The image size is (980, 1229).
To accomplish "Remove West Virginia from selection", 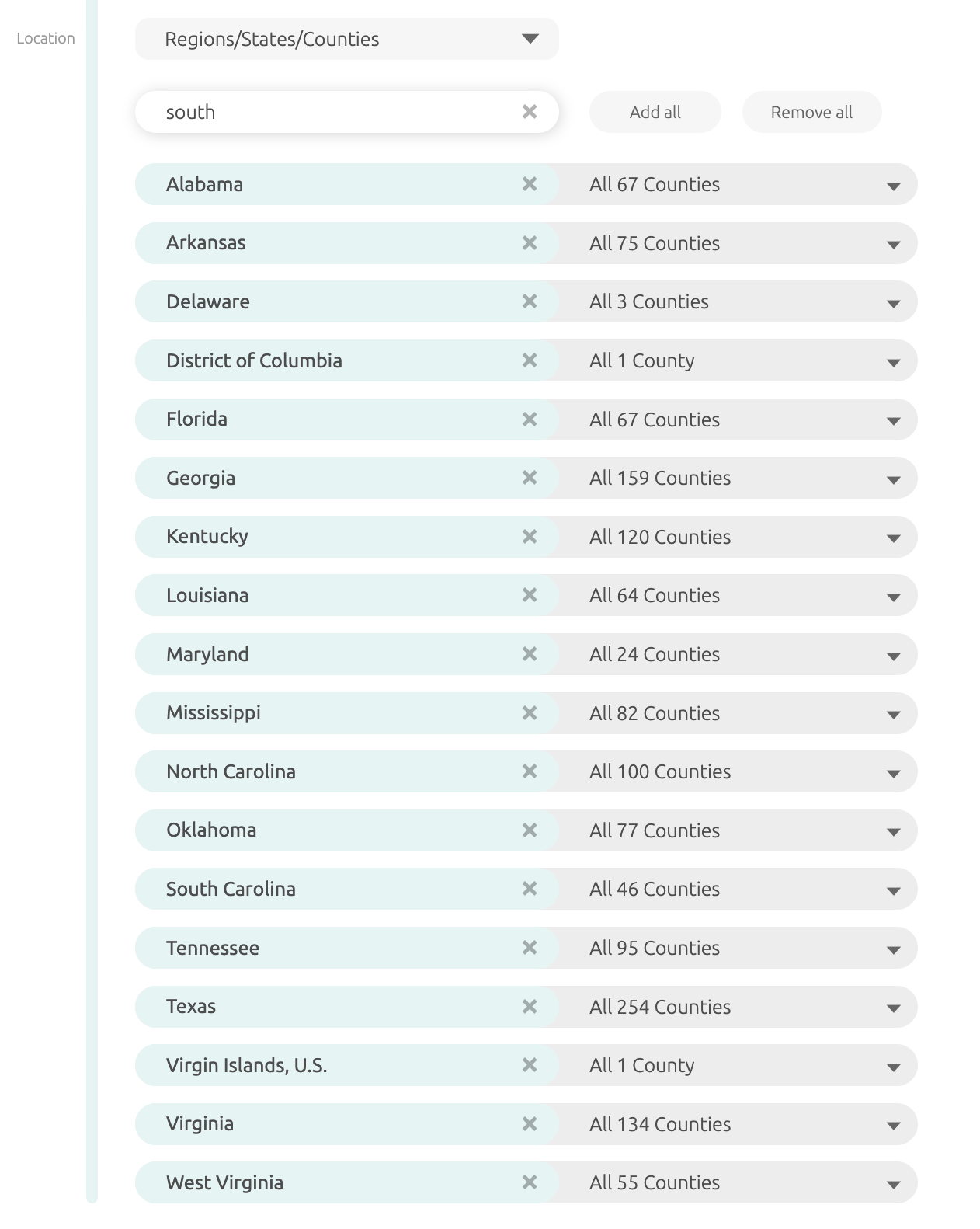I will pyautogui.click(x=530, y=1182).
